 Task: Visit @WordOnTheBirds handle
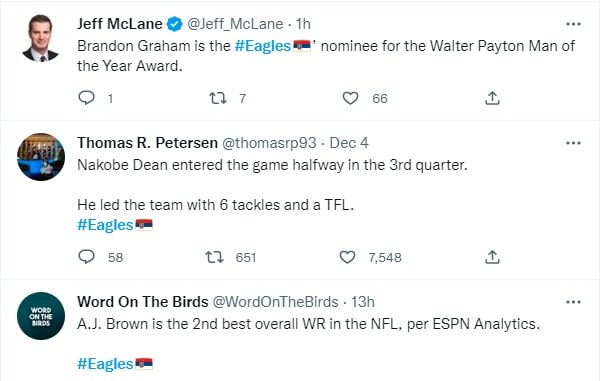click(275, 302)
